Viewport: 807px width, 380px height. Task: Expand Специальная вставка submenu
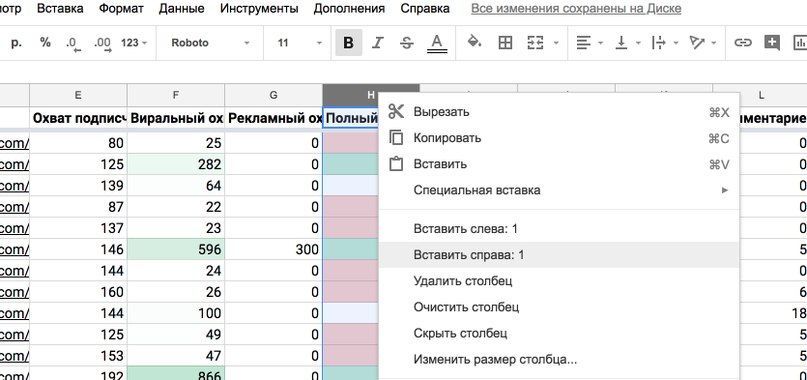[559, 191]
